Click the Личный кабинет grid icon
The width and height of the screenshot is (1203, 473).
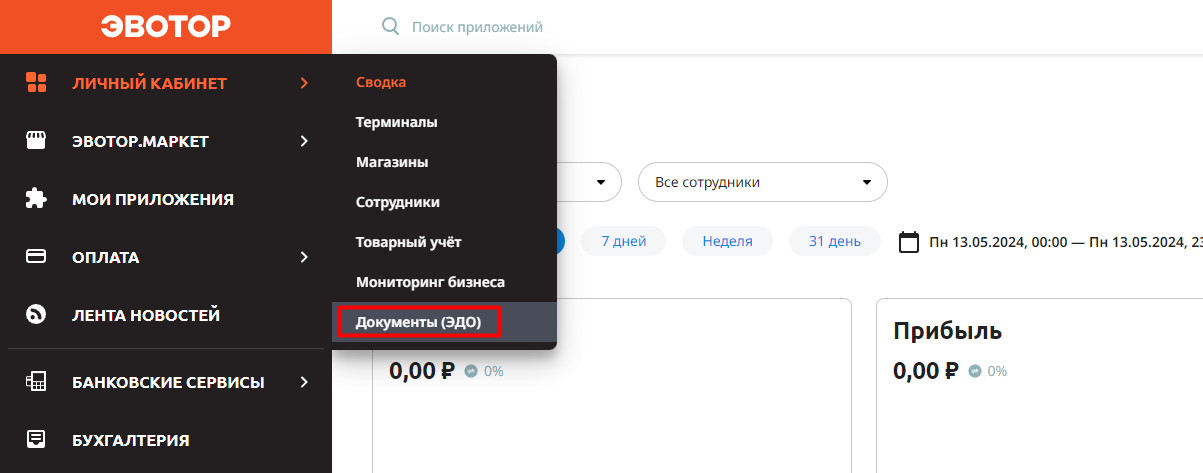36,83
